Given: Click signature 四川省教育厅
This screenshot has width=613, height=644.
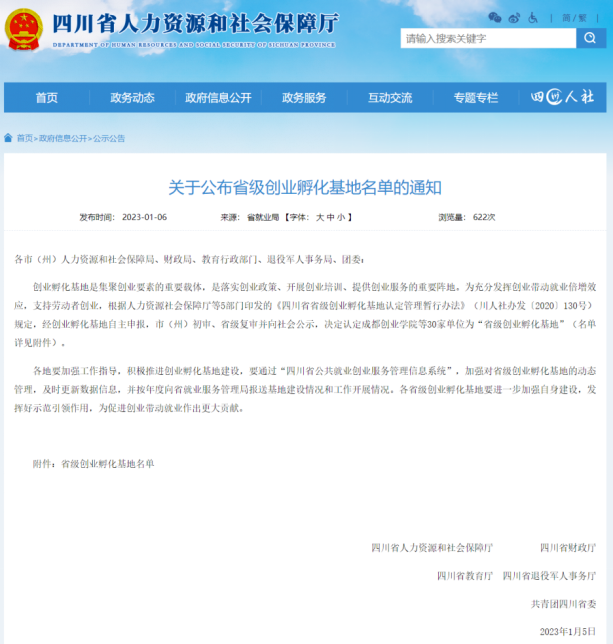Looking at the screenshot, I should 465,576.
